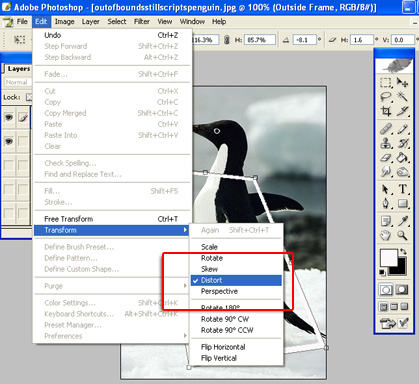Click the swap foreground/background colors arrow
This screenshot has height=384, width=419.
(x=403, y=252)
